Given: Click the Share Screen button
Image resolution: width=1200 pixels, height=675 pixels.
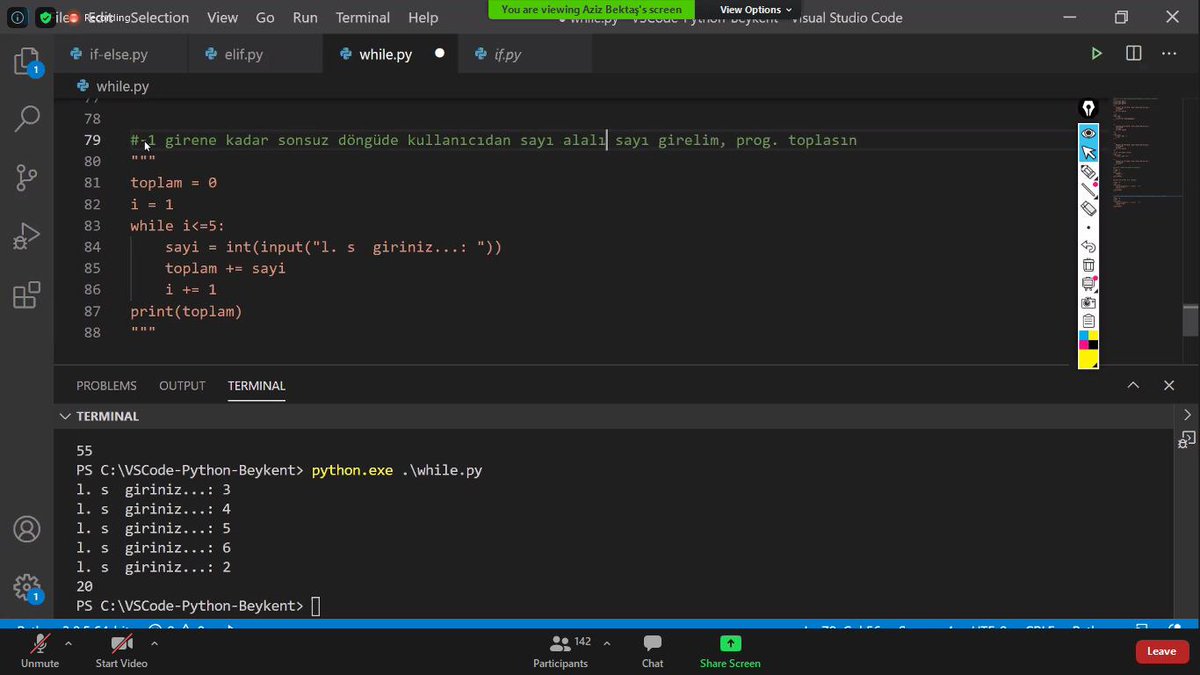Looking at the screenshot, I should point(730,650).
